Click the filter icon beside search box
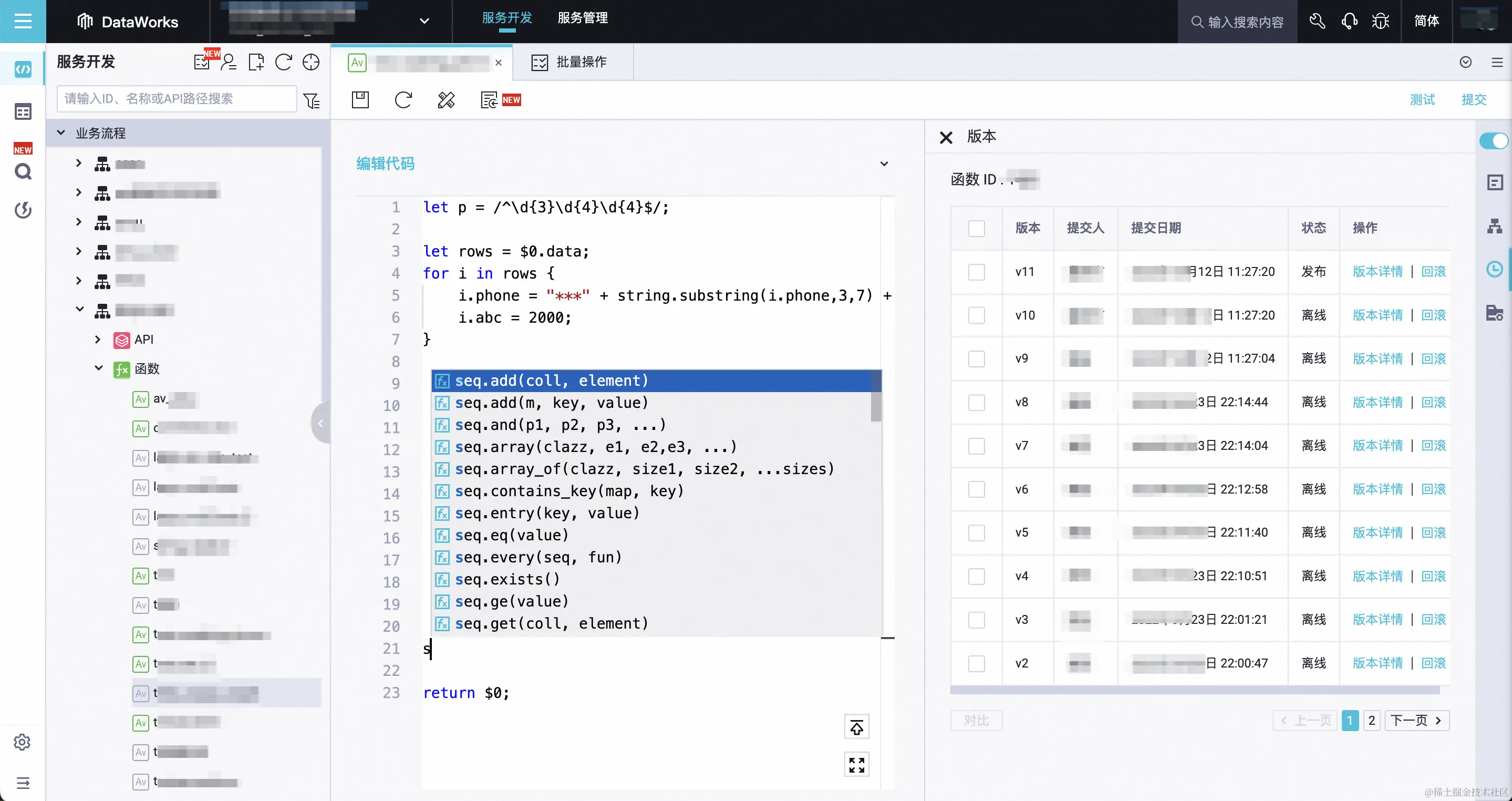 [x=312, y=100]
